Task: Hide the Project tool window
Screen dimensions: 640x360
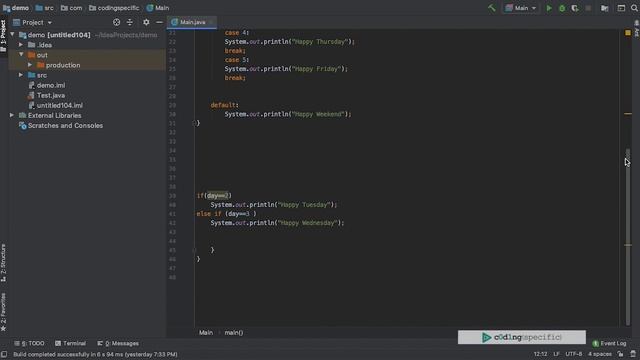Action: tap(159, 22)
